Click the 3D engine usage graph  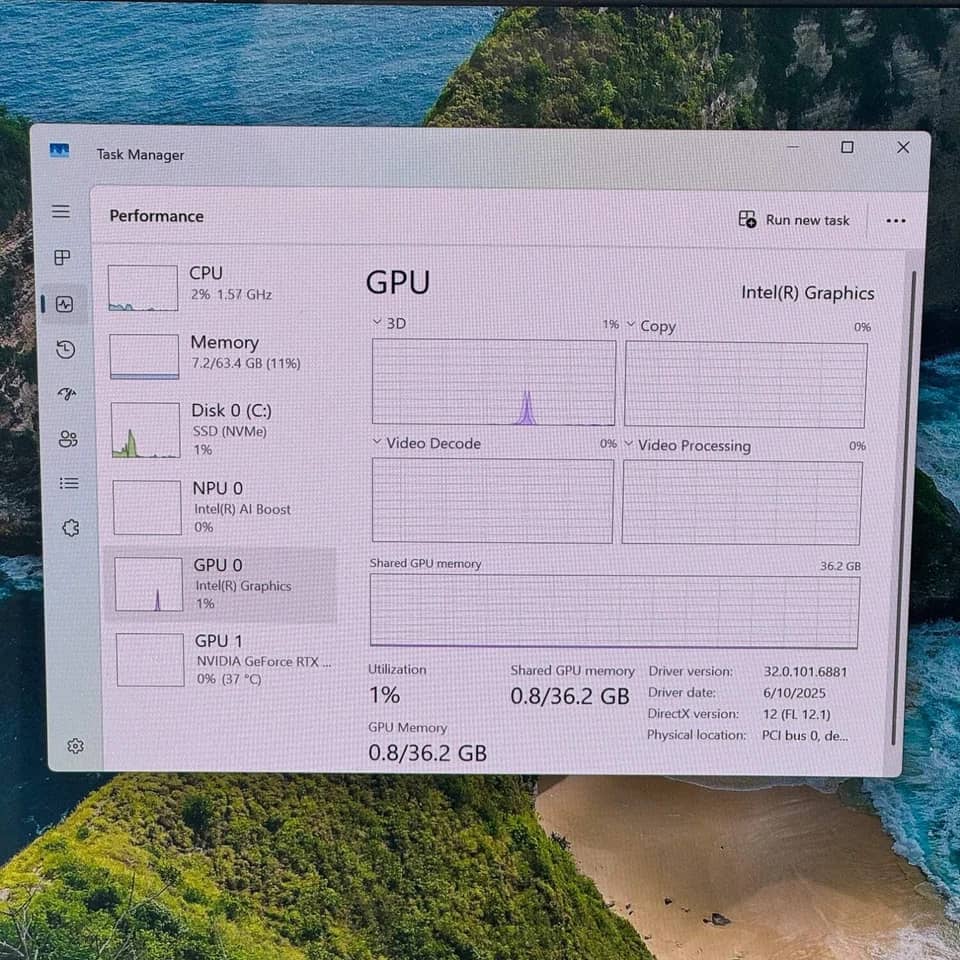(493, 382)
